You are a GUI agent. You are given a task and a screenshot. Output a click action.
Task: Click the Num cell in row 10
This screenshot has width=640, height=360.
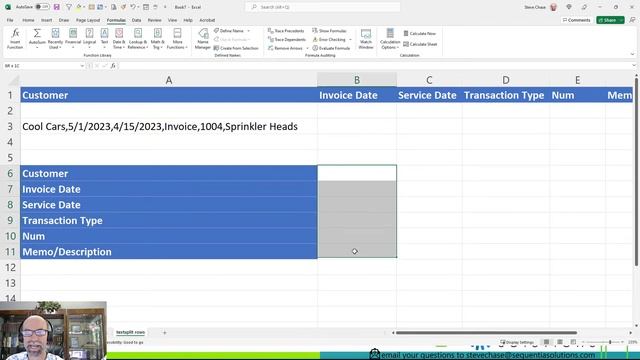[x=169, y=236]
